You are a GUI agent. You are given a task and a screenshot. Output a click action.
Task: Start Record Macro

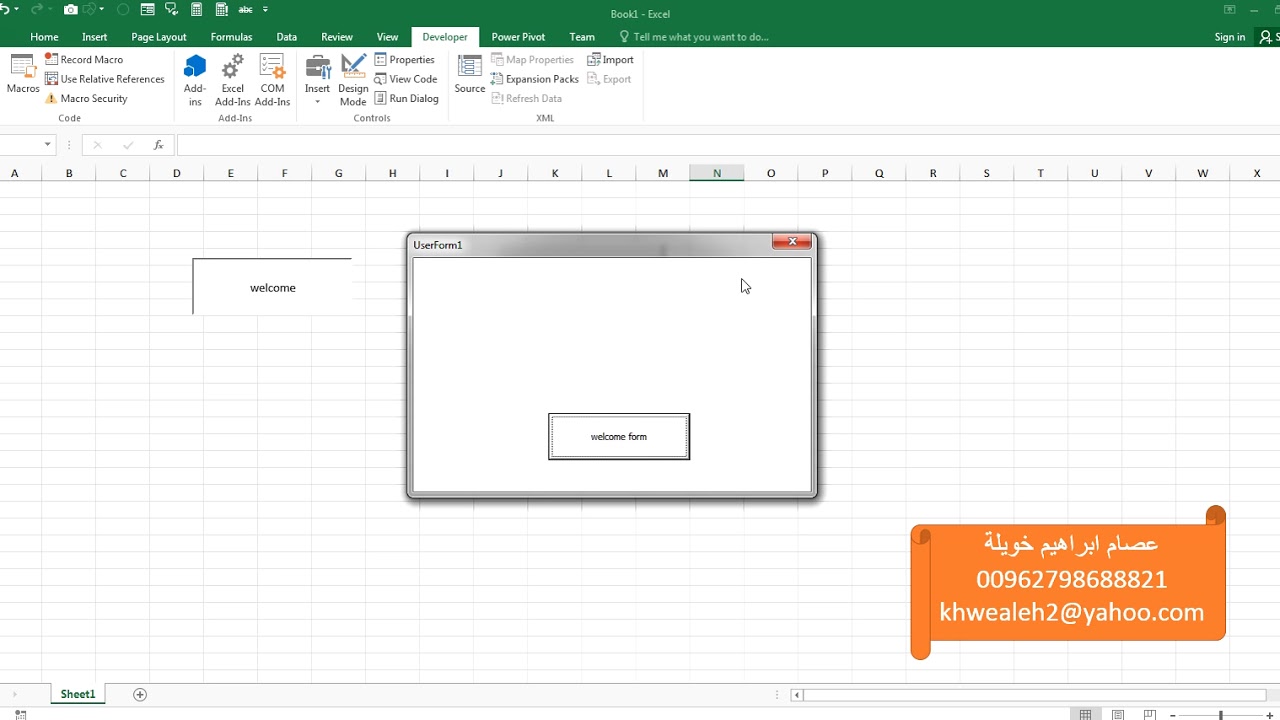click(x=84, y=60)
